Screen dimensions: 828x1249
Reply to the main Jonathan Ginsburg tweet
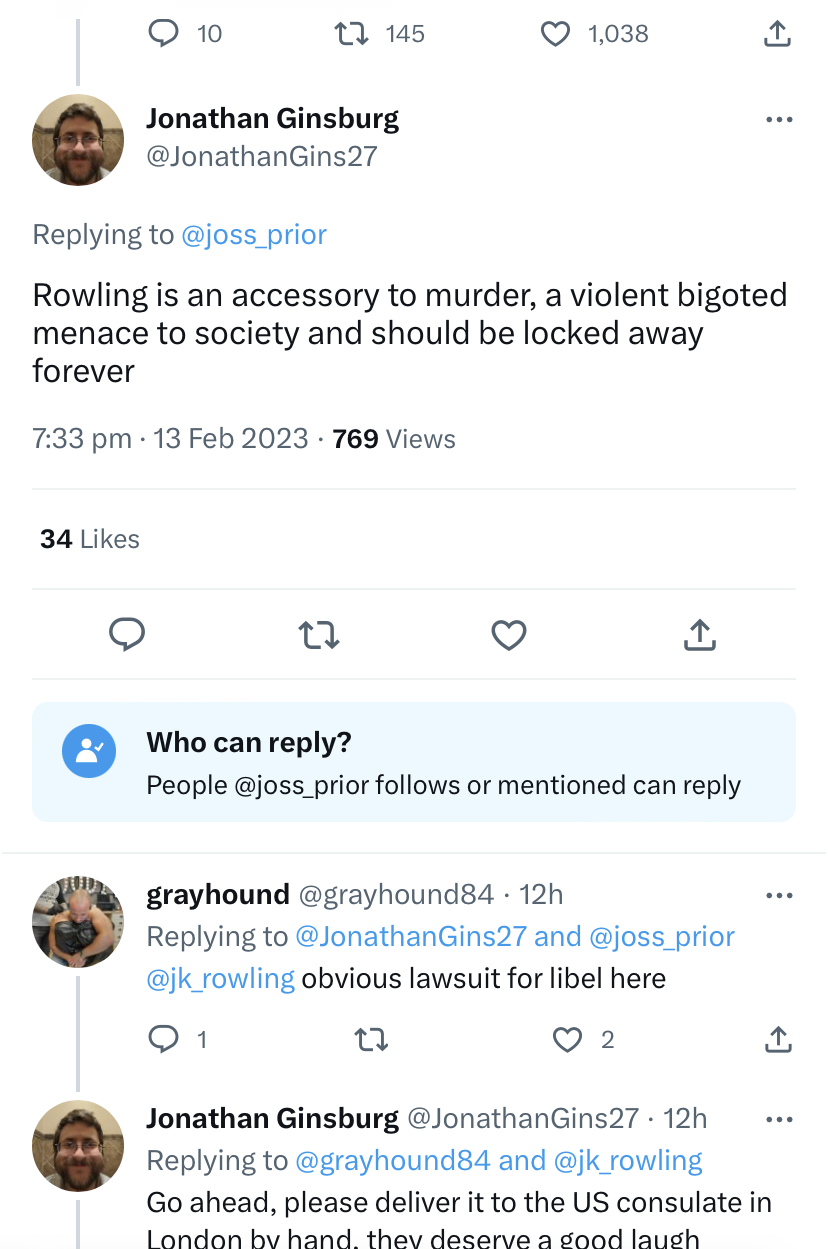(127, 635)
